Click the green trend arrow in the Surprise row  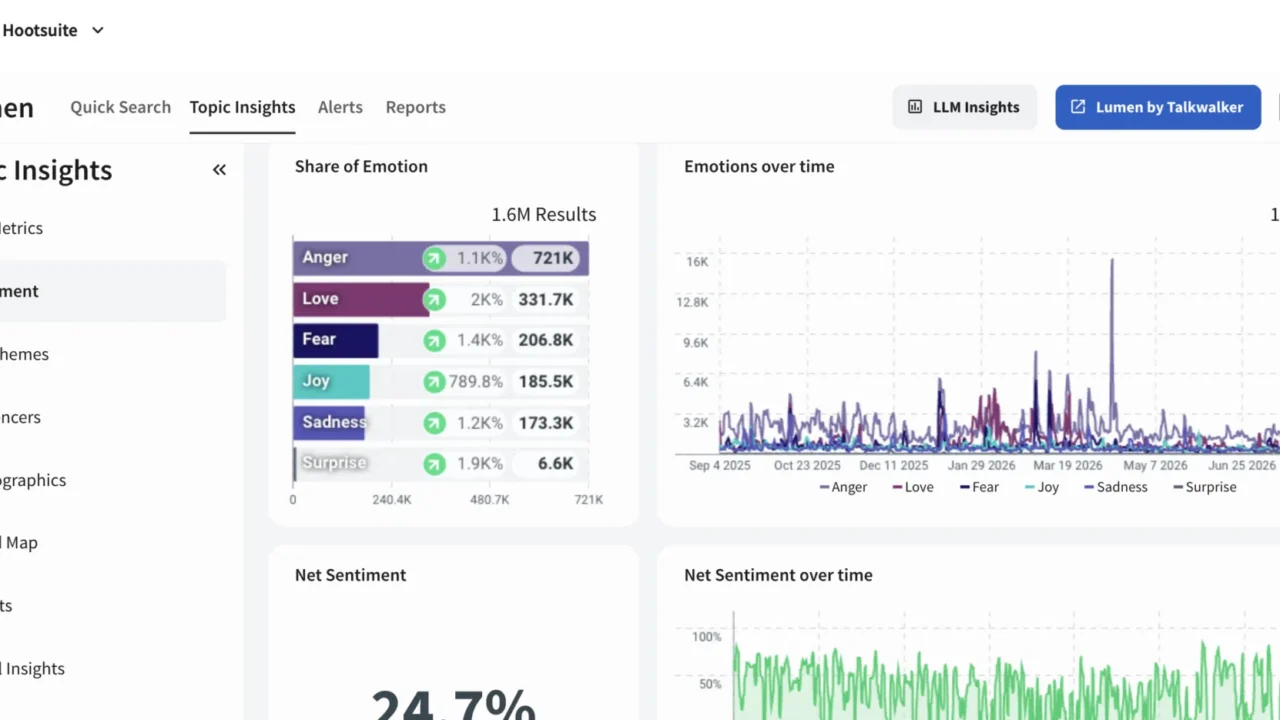434,464
